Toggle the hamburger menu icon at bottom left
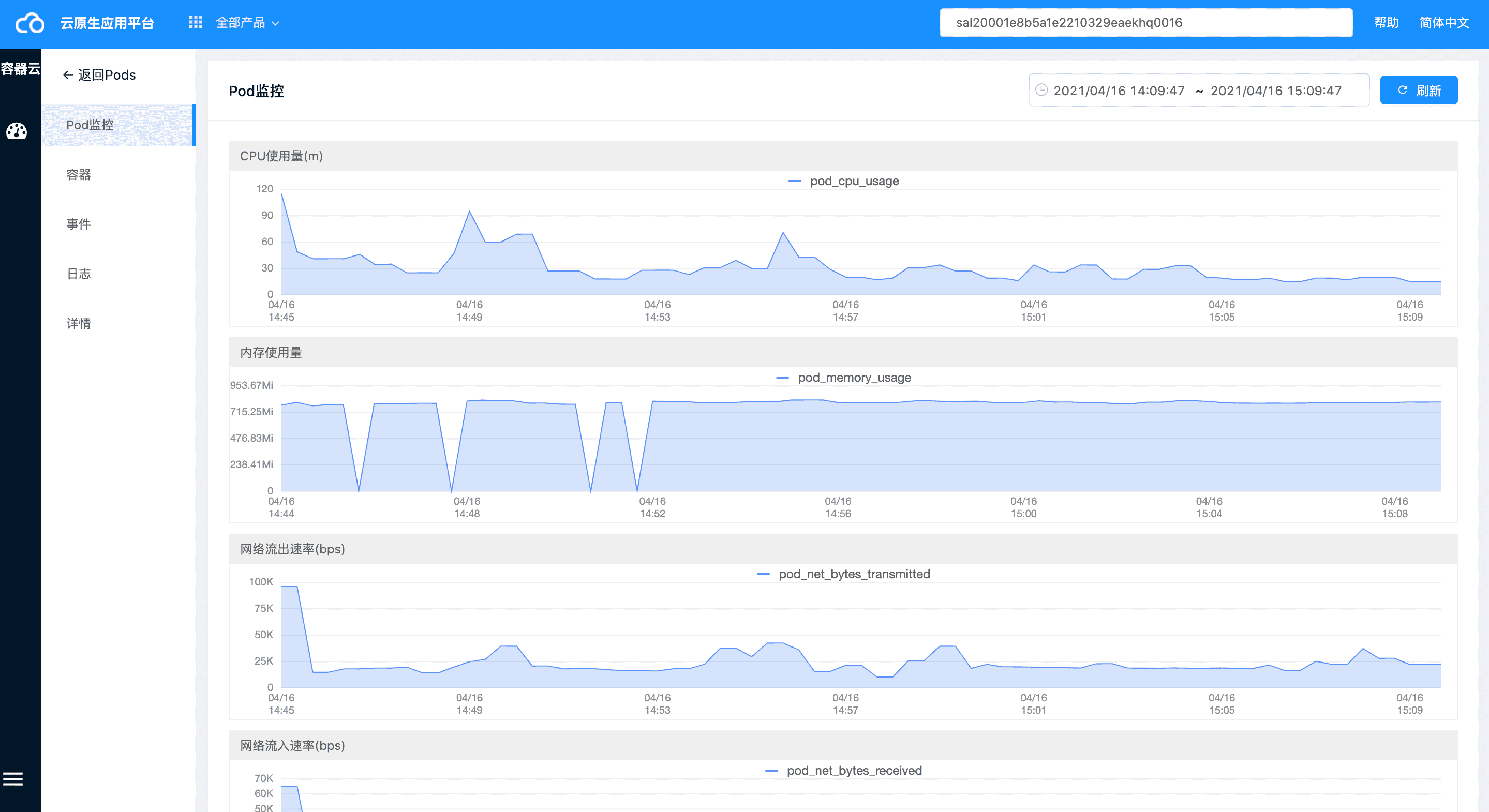The width and height of the screenshot is (1489, 812). [13, 779]
